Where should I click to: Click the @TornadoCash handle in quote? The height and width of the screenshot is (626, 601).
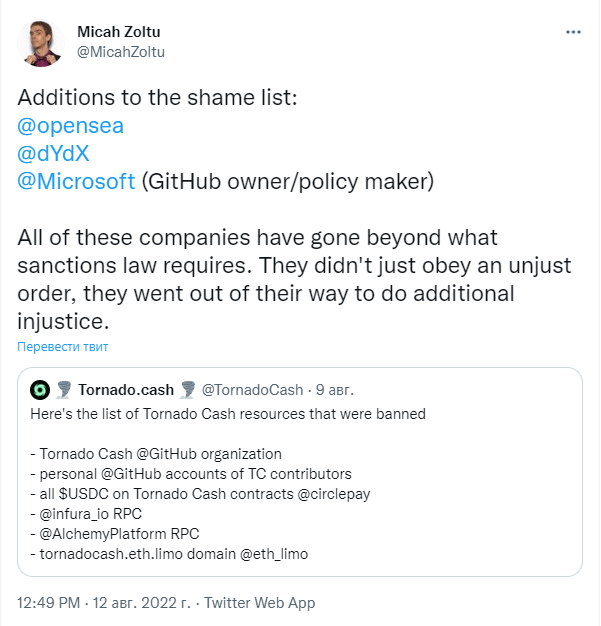click(253, 389)
